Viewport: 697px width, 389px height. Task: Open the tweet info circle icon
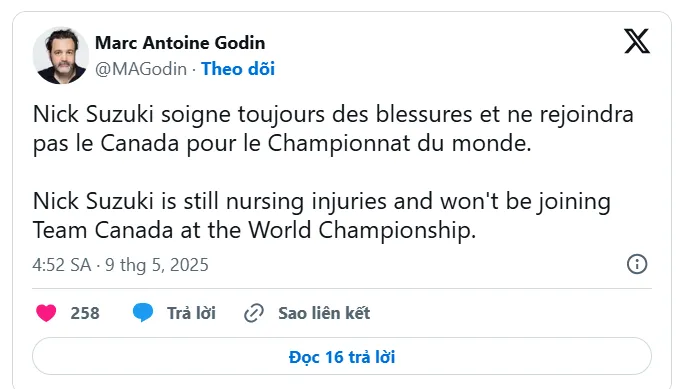(x=637, y=264)
